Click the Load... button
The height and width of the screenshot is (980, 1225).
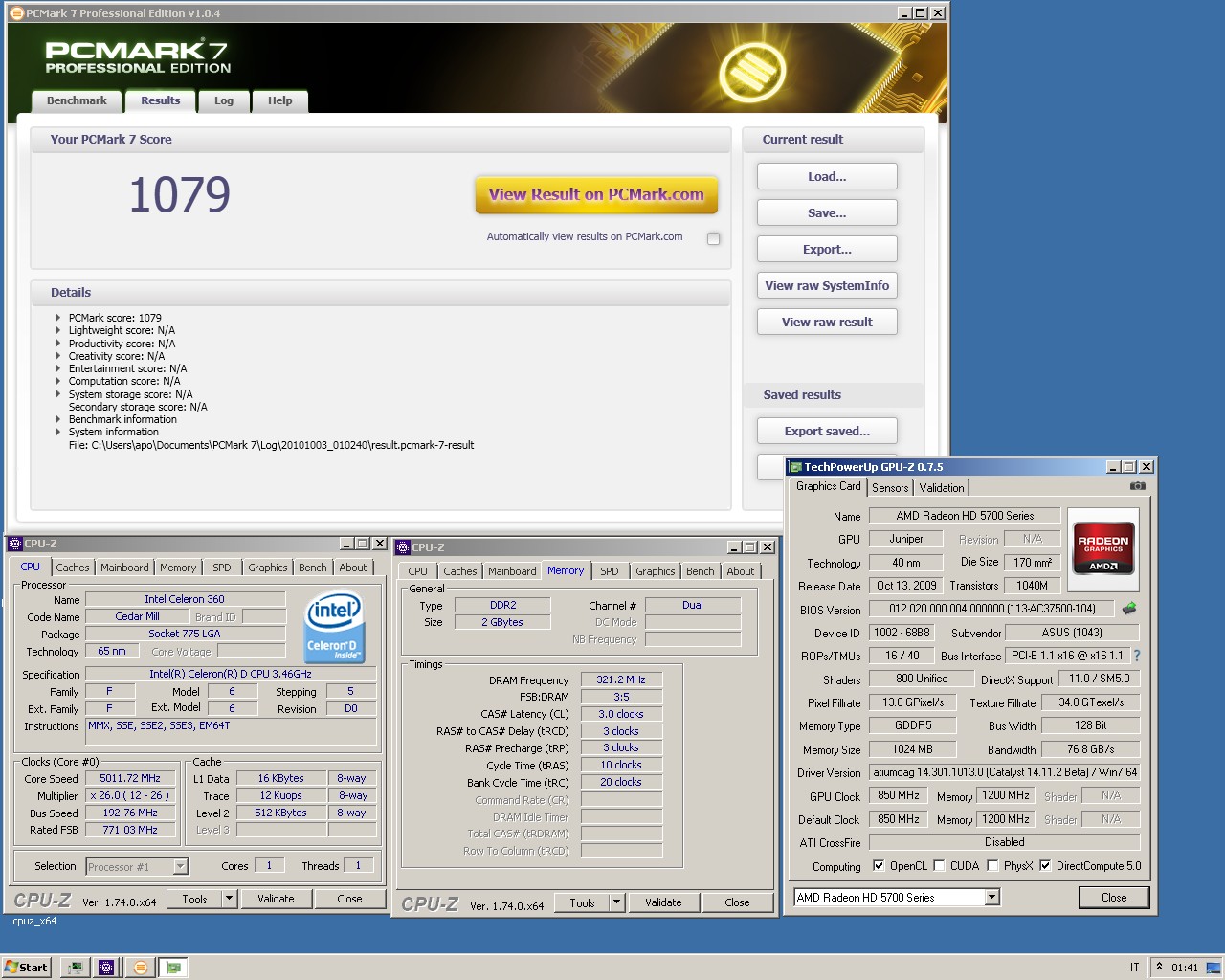coord(827,176)
